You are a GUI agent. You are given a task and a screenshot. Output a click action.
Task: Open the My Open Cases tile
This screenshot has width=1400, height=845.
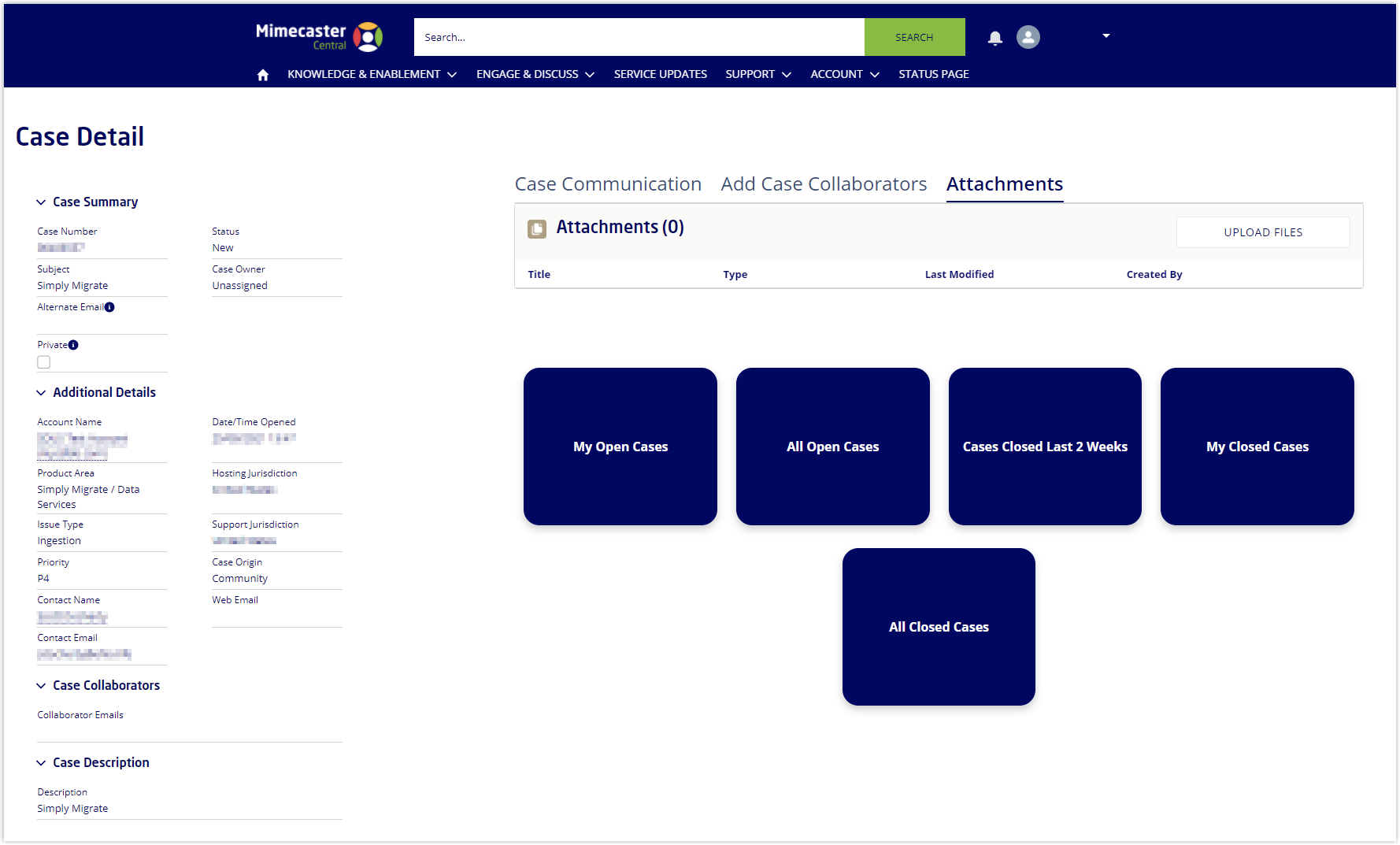(620, 447)
